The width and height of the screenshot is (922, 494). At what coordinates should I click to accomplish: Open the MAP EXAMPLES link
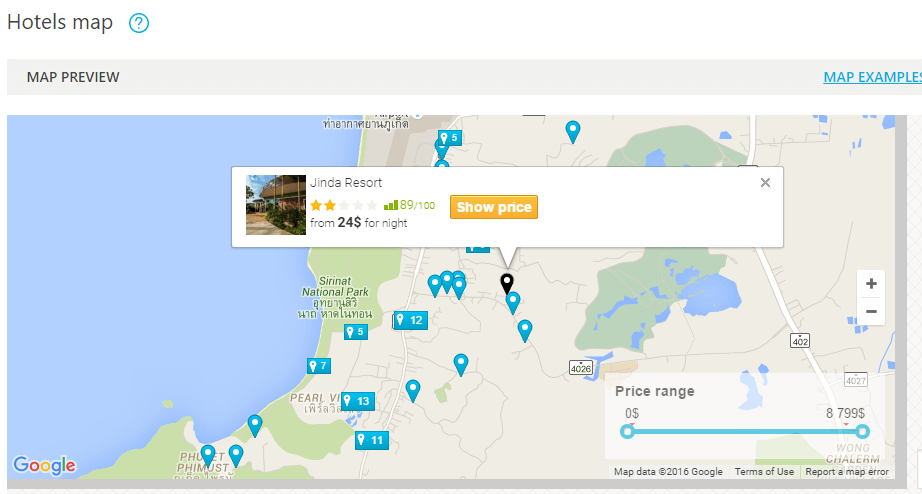873,77
